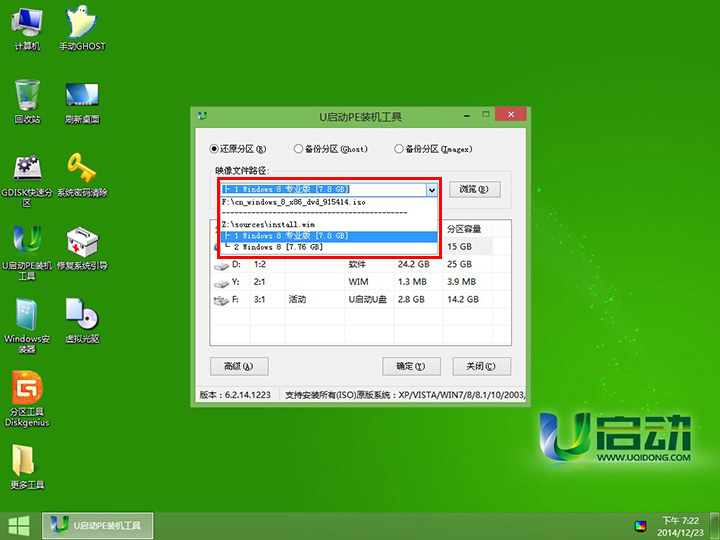
Task: Close the U启动PE装机工具 dialog window
Action: (511, 115)
